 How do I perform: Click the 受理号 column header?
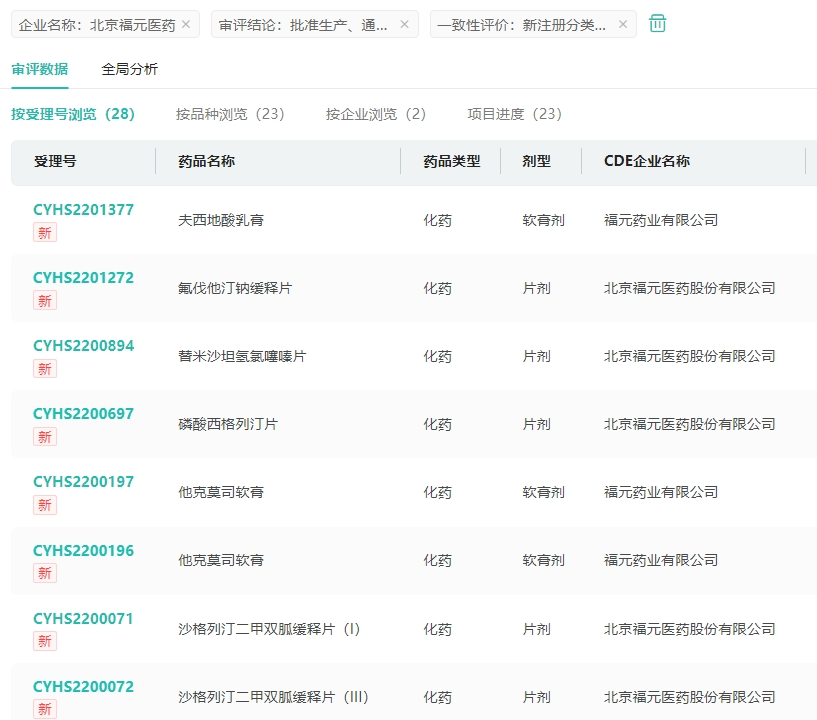55,162
